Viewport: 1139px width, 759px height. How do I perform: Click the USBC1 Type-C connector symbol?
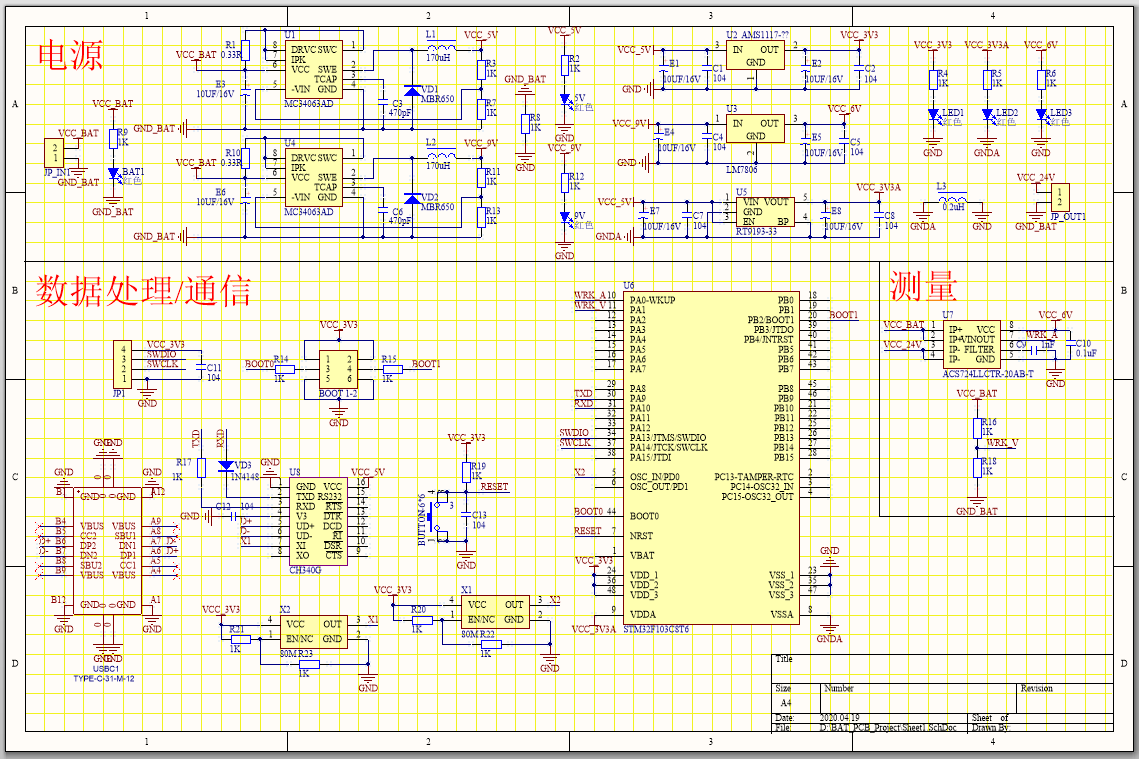tap(108, 551)
